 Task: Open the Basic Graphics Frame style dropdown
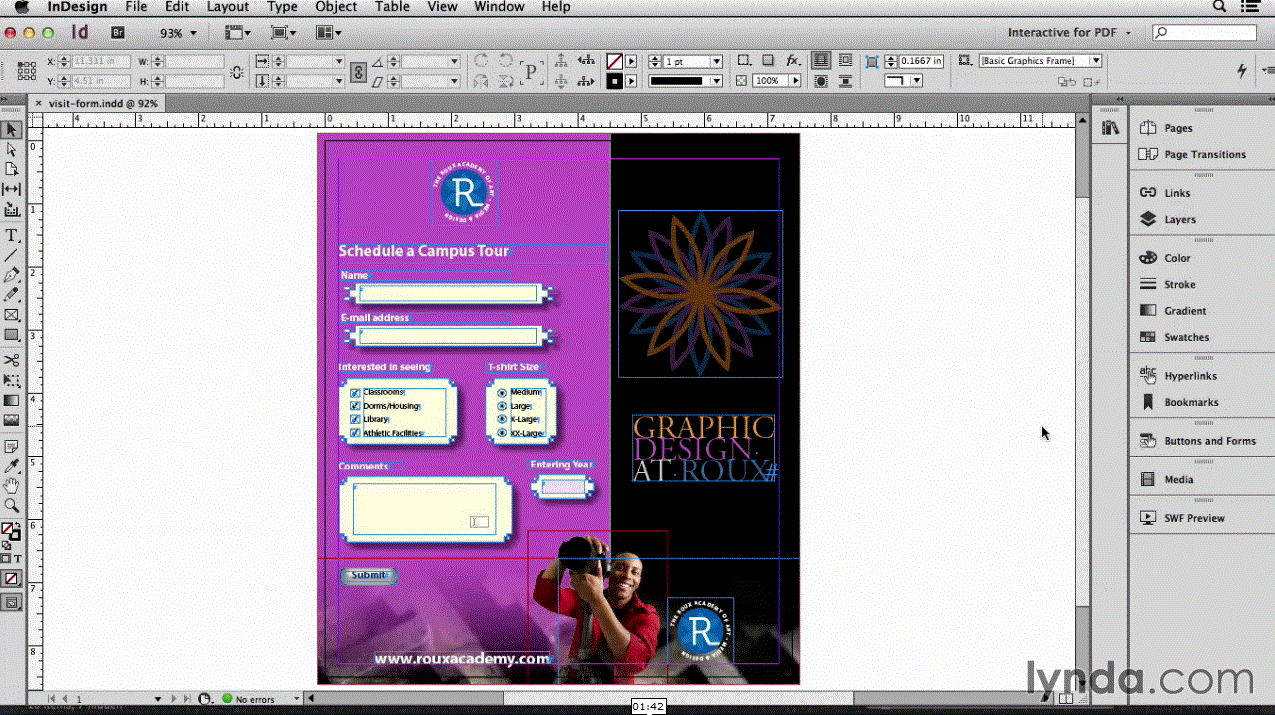pyautogui.click(x=1095, y=61)
